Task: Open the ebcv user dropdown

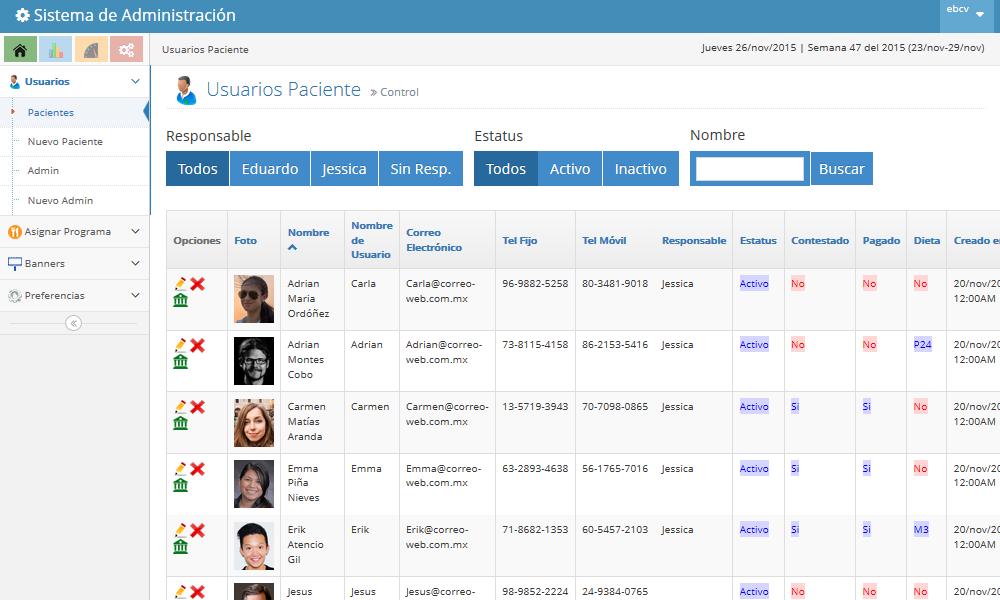Action: click(966, 10)
